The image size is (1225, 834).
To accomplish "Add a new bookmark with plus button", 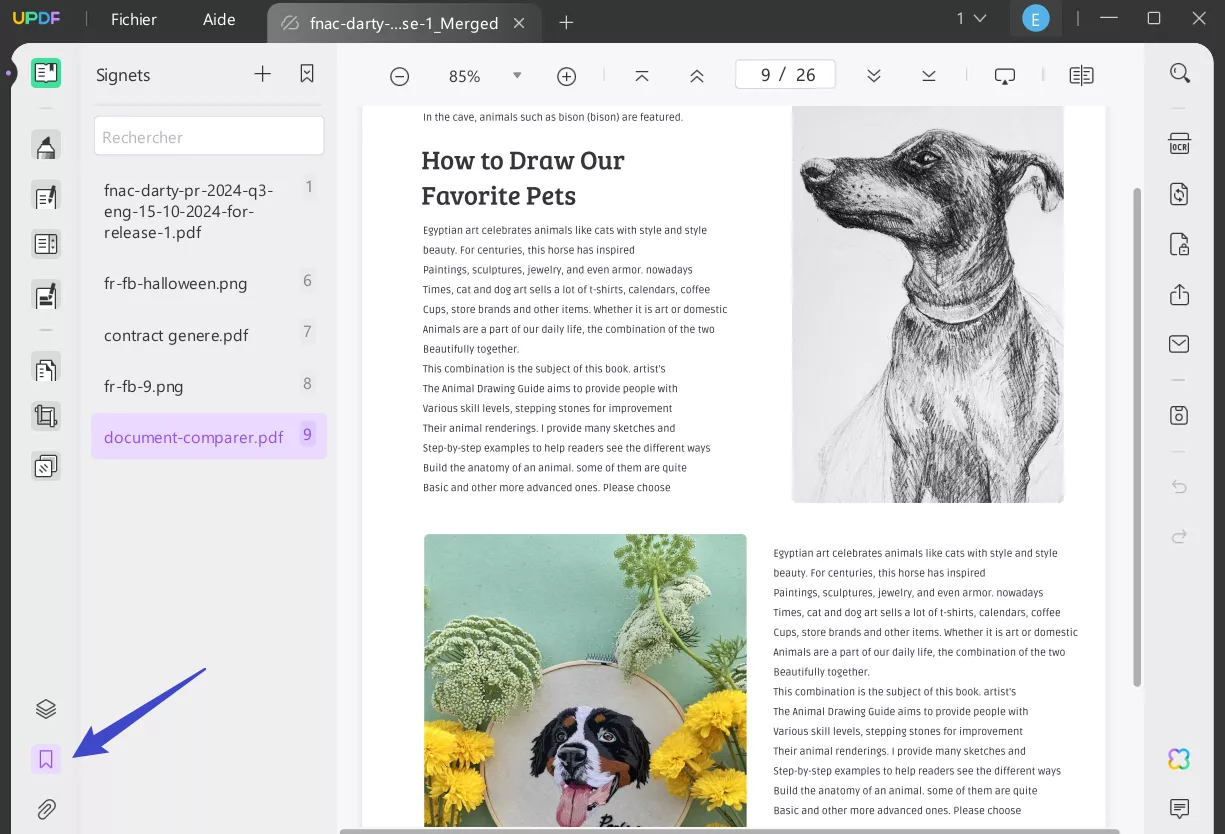I will pyautogui.click(x=262, y=74).
